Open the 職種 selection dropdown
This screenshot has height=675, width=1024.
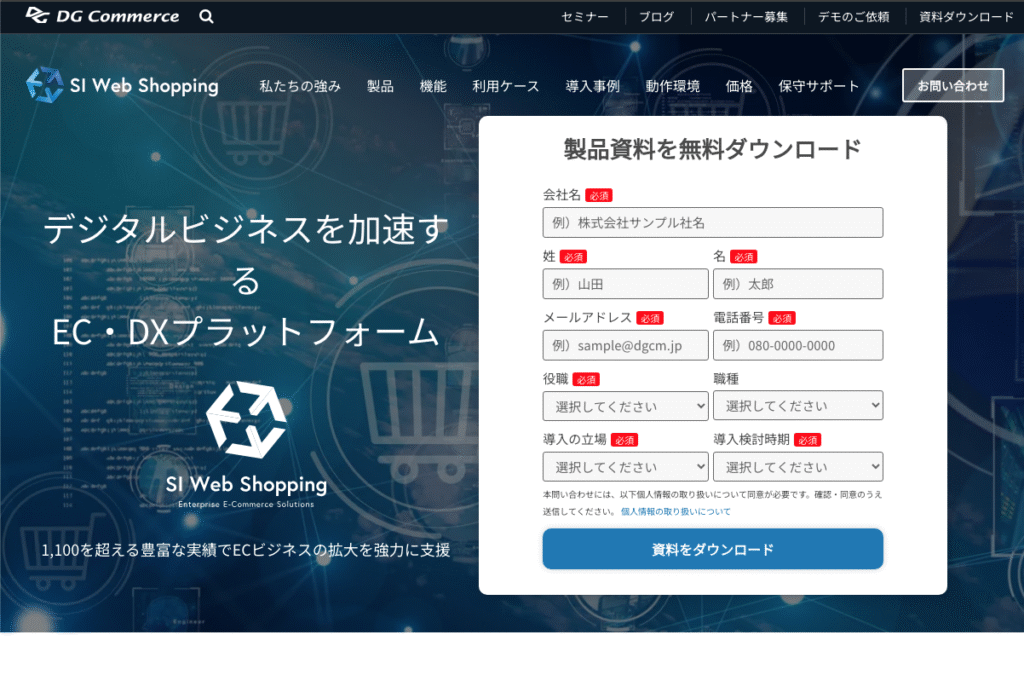point(797,405)
